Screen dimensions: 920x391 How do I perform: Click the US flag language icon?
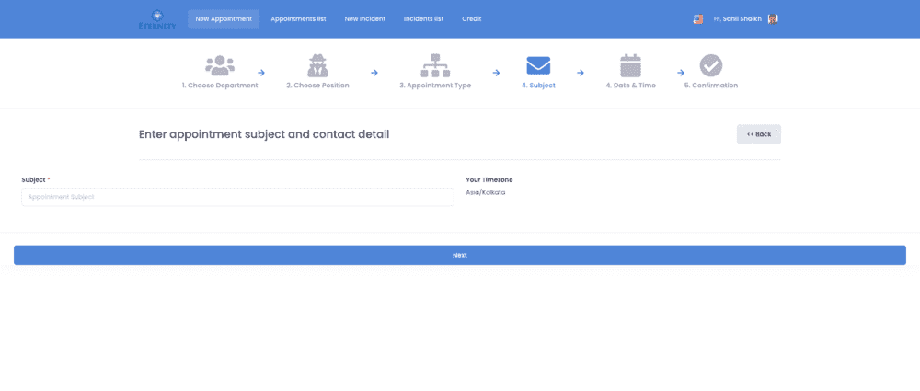(698, 19)
